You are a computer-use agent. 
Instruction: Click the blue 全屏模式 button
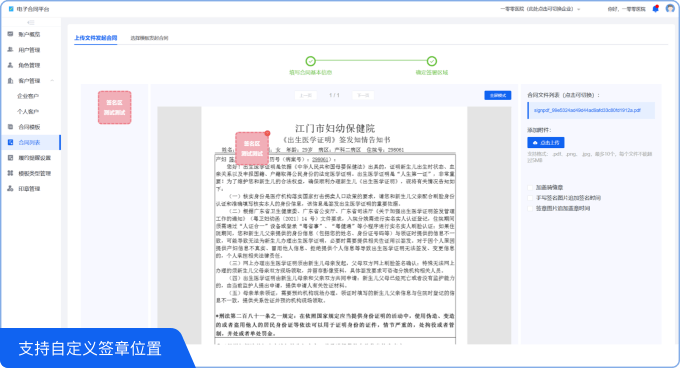[497, 95]
